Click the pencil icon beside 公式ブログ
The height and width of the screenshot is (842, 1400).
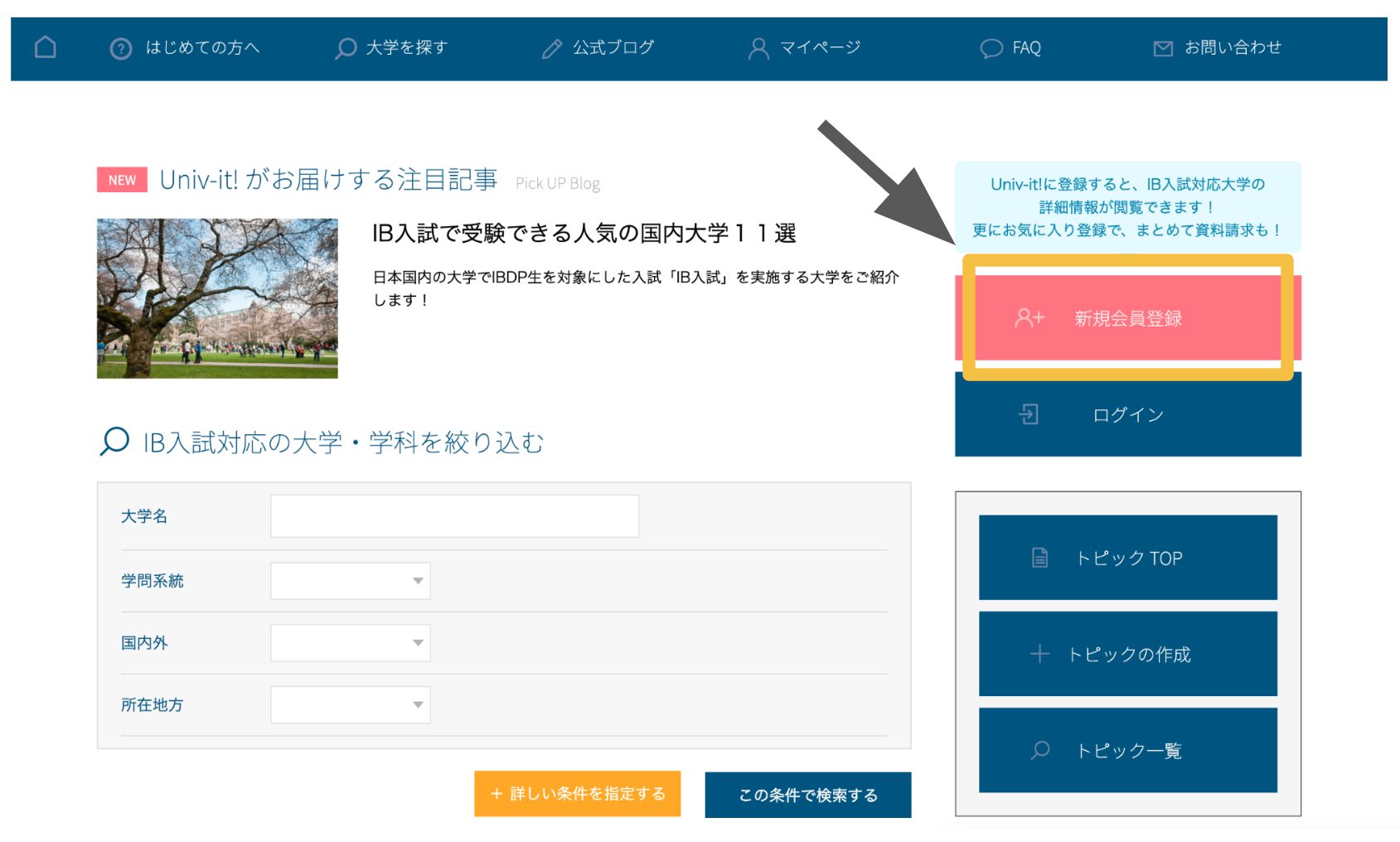pyautogui.click(x=552, y=49)
